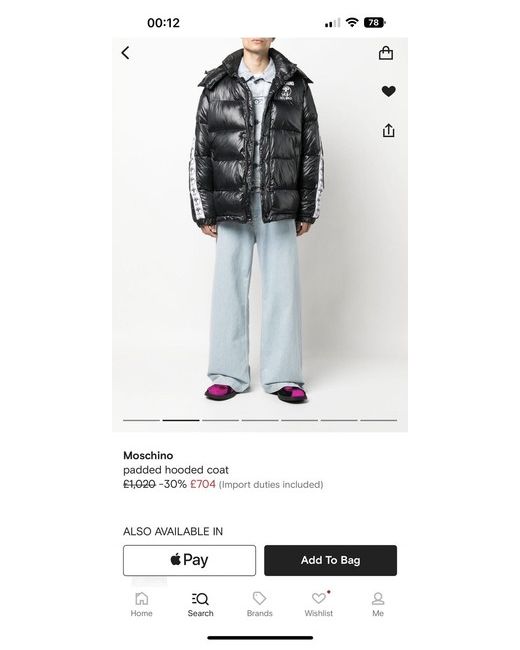Open the shopping bag icon

386,53
